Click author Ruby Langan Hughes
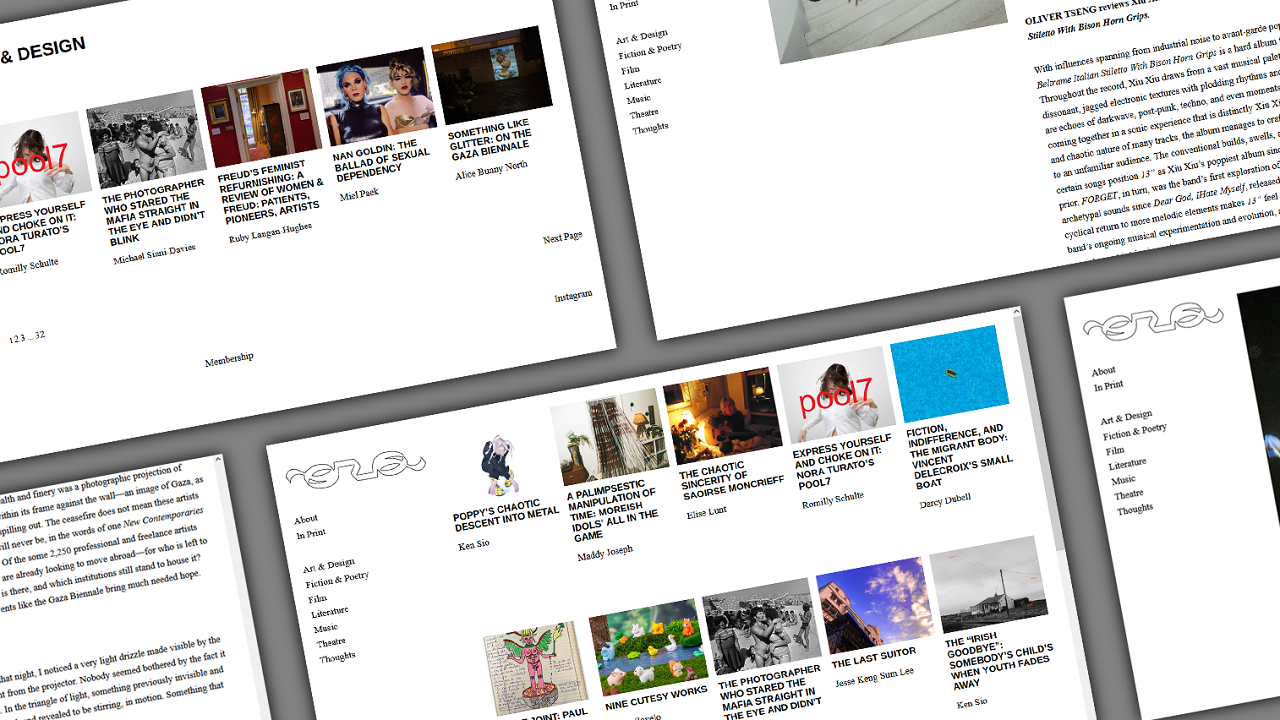The width and height of the screenshot is (1280, 720). (x=270, y=233)
